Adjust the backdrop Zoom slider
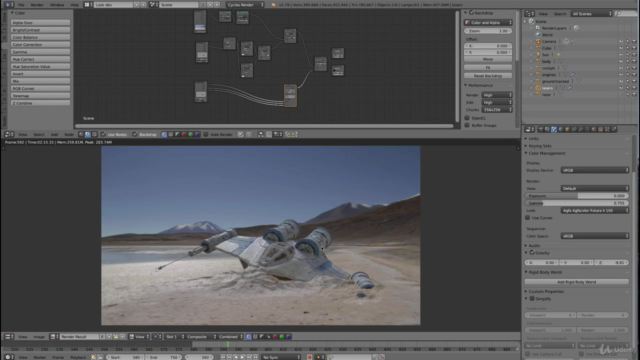 click(x=488, y=31)
